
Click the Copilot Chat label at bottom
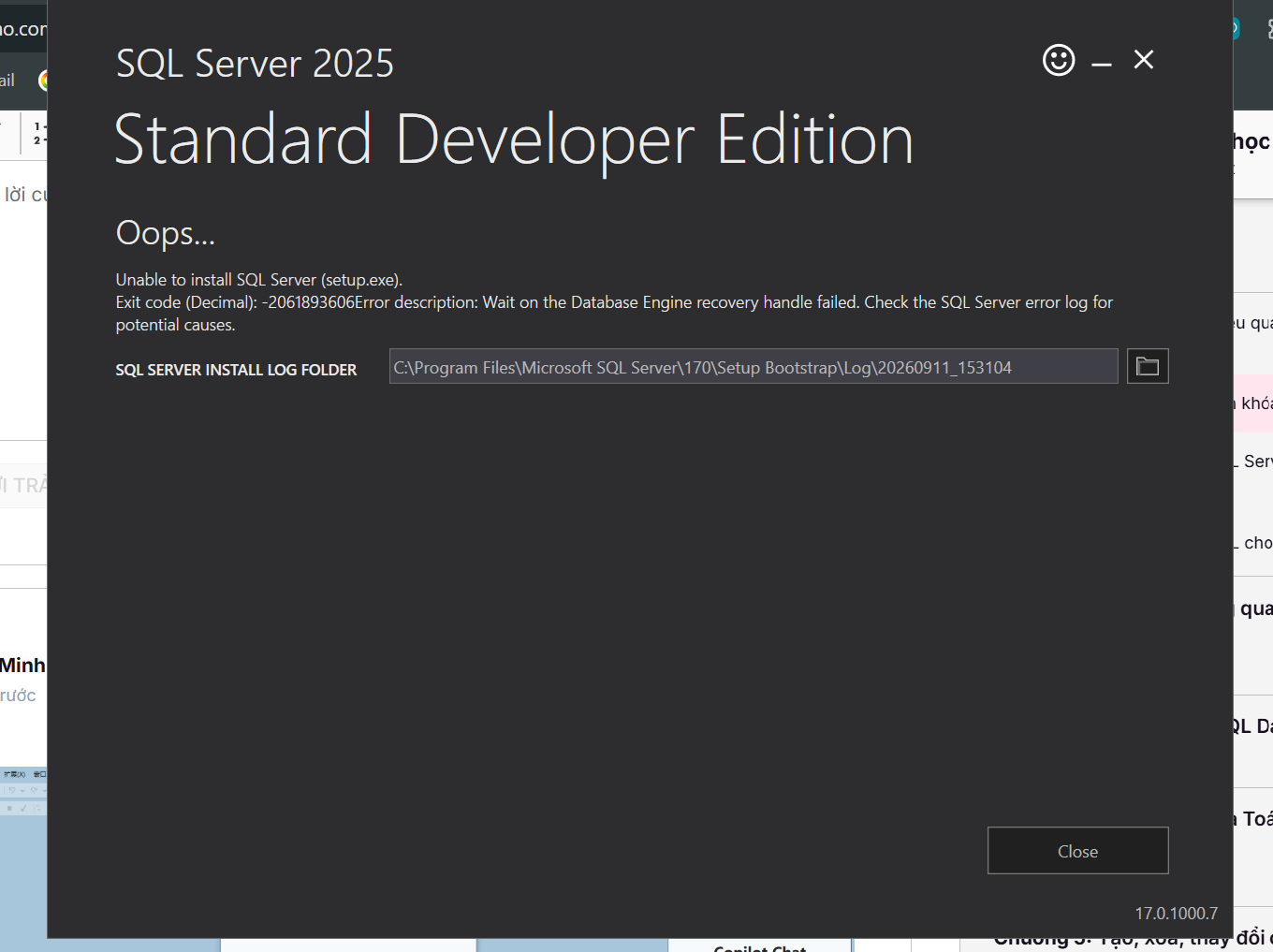[x=760, y=947]
